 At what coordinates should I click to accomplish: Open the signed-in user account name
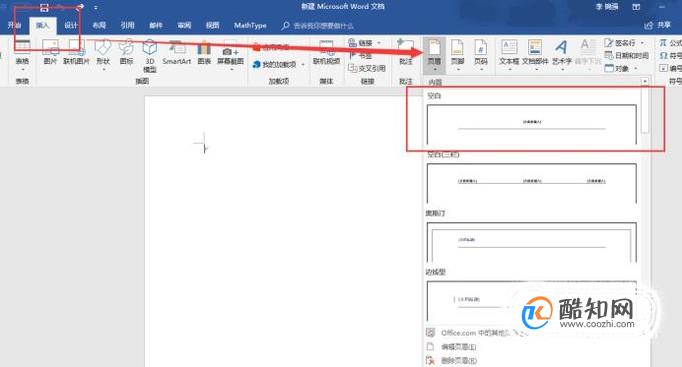click(607, 7)
